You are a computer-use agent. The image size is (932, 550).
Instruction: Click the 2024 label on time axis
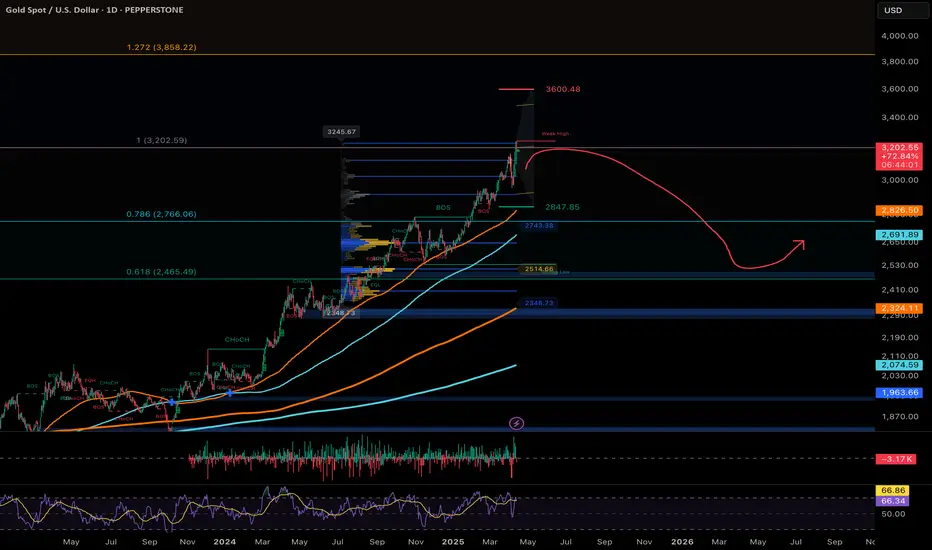pos(225,542)
